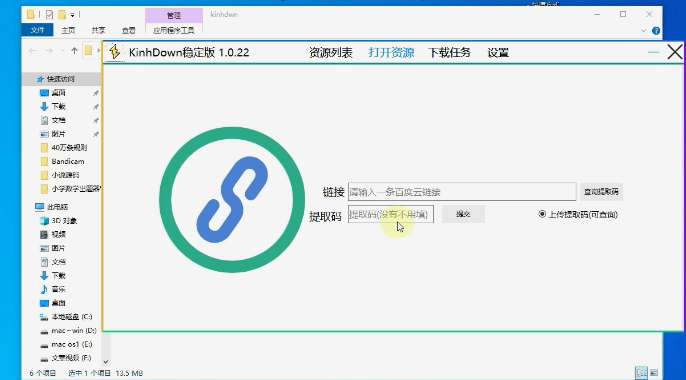Click the folder icon in the address bar

pos(88,50)
